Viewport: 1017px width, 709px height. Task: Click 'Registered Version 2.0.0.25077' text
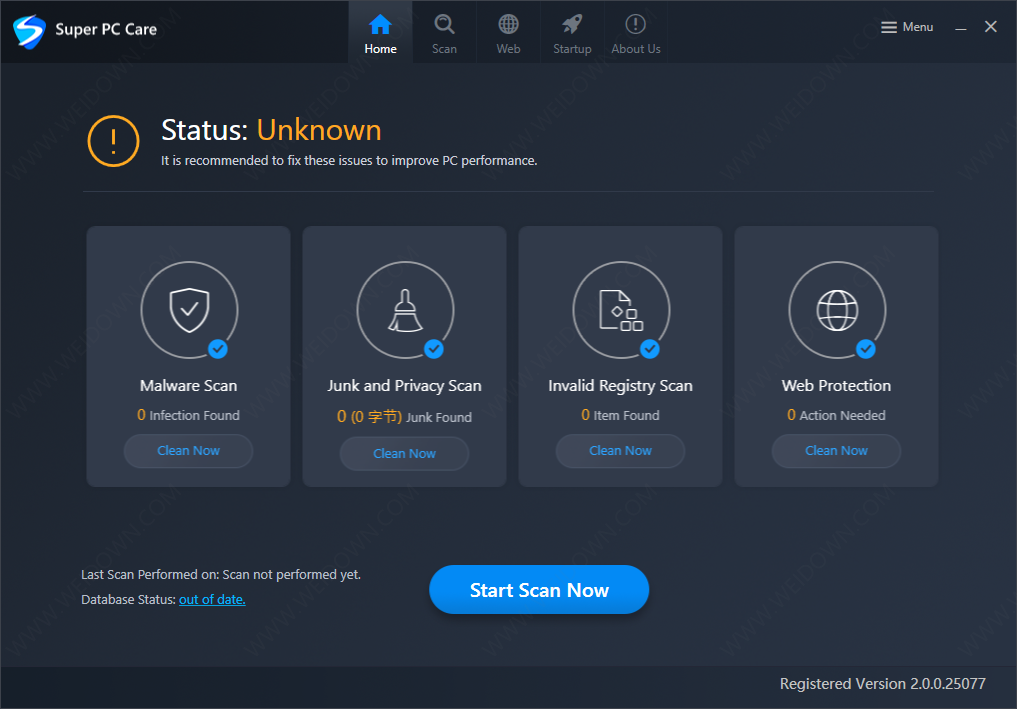point(882,684)
